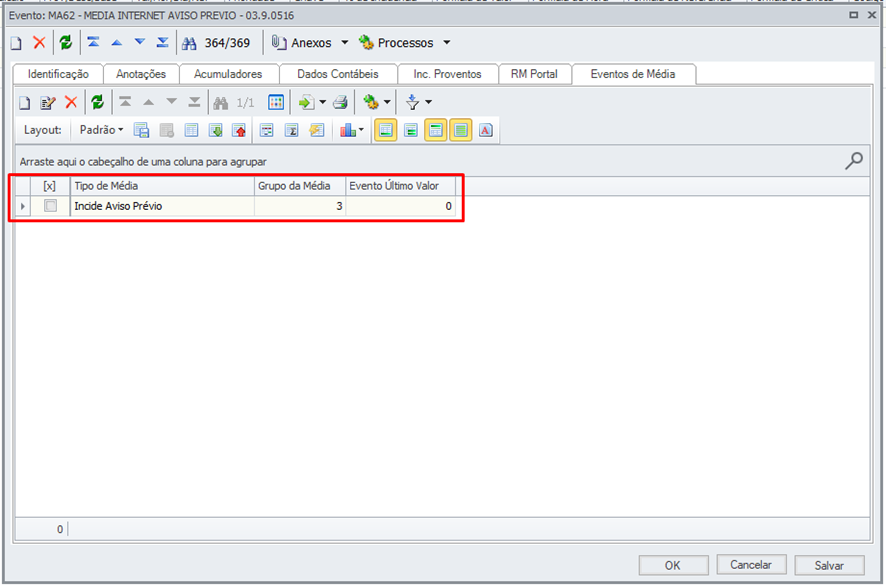Switch to the RM Portal tab
Image resolution: width=886 pixels, height=586 pixels.
[x=534, y=74]
